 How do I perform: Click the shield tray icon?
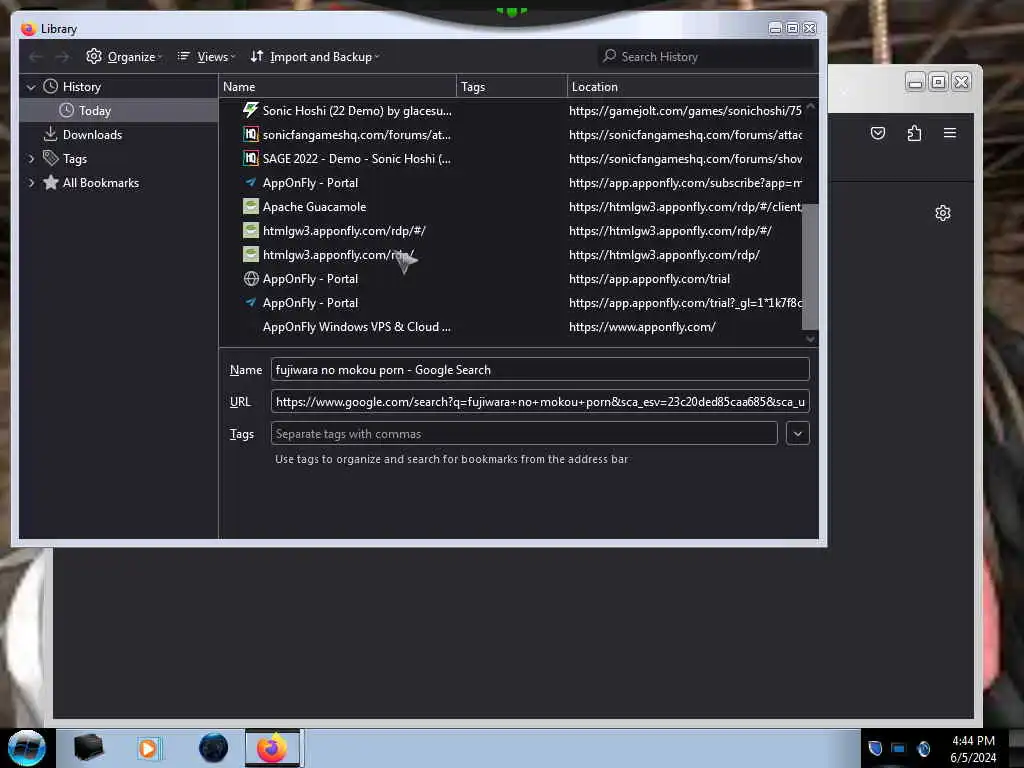[875, 748]
